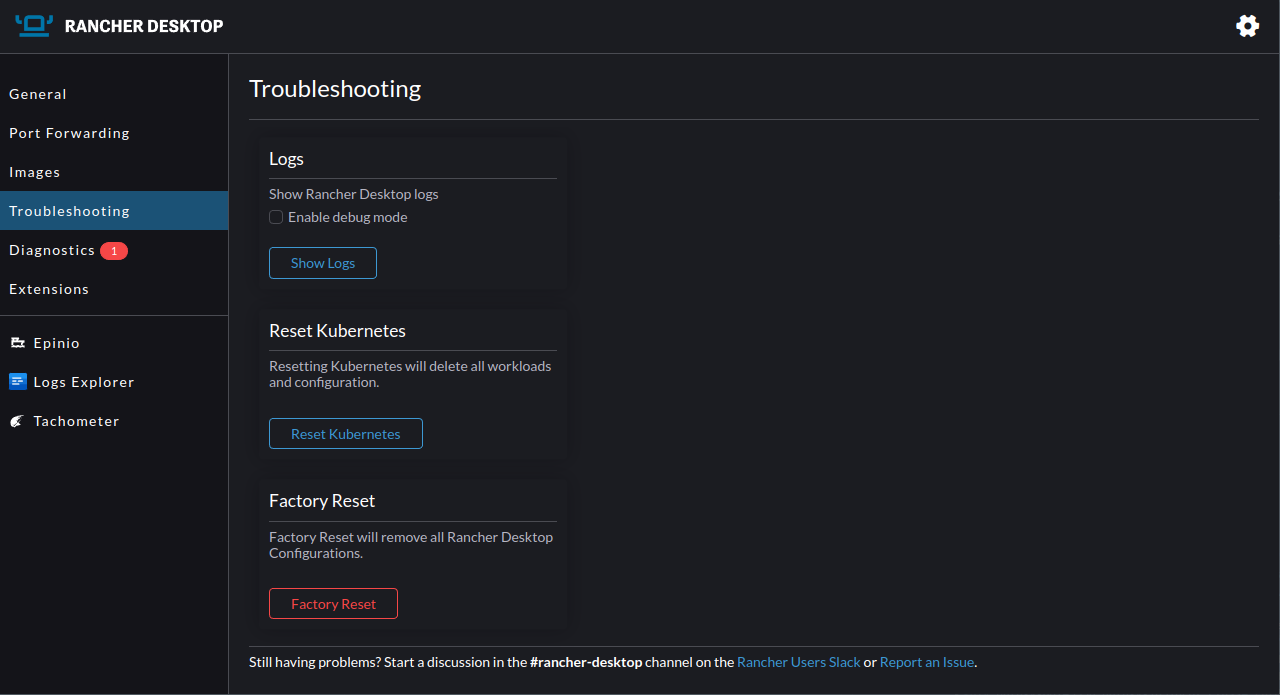1280x695 pixels.
Task: Click the red Diagnostics count badge
Action: [116, 250]
